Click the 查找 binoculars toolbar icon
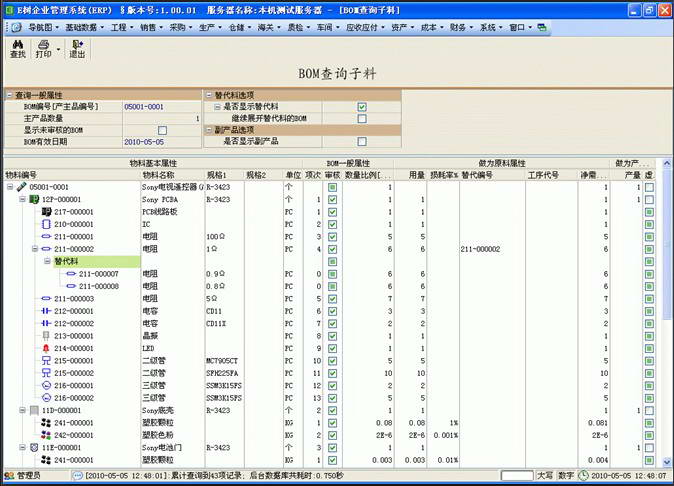674x486 pixels. (x=18, y=44)
